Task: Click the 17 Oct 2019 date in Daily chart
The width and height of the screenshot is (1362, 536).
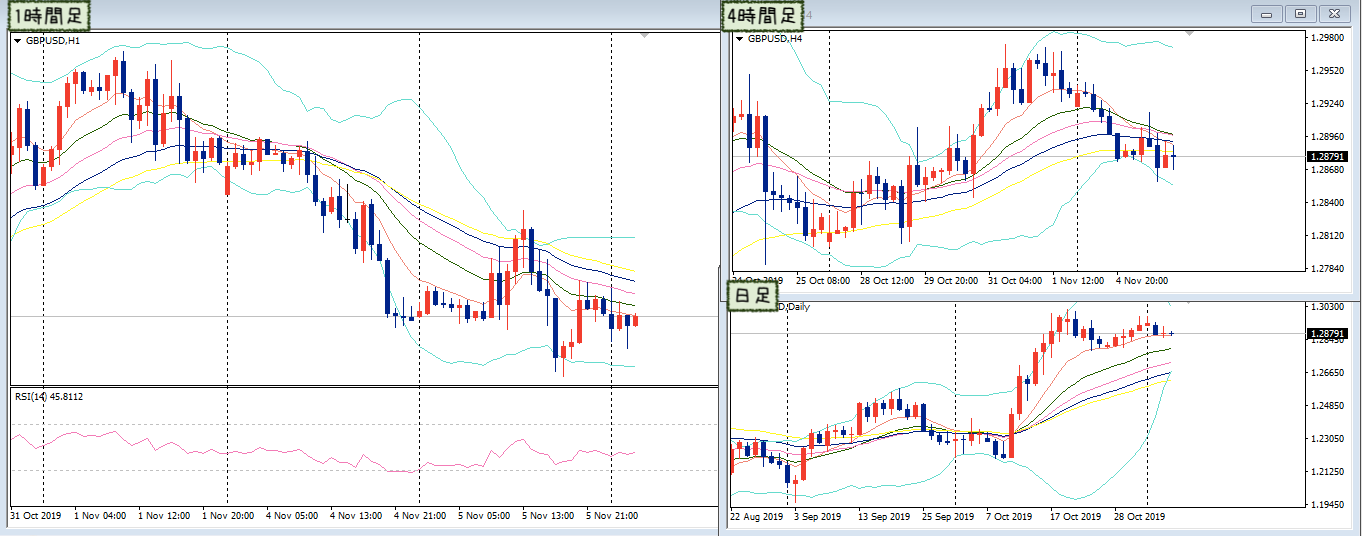Action: click(x=1077, y=516)
